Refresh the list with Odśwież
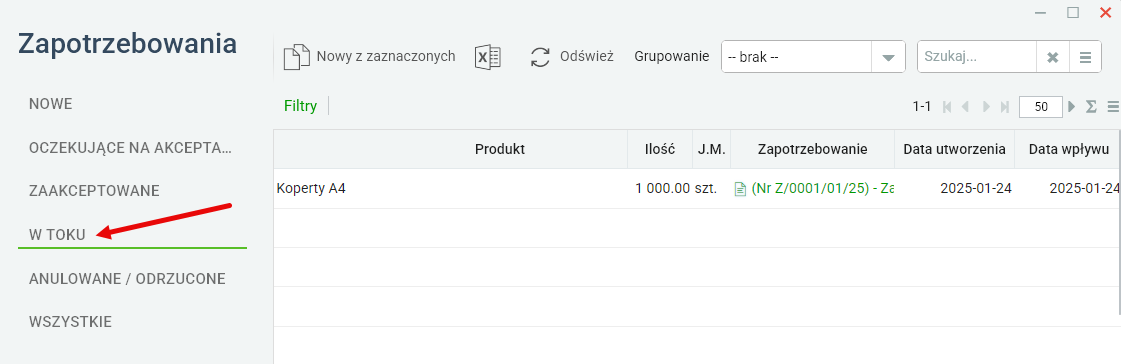Image resolution: width=1121 pixels, height=364 pixels. tap(572, 56)
